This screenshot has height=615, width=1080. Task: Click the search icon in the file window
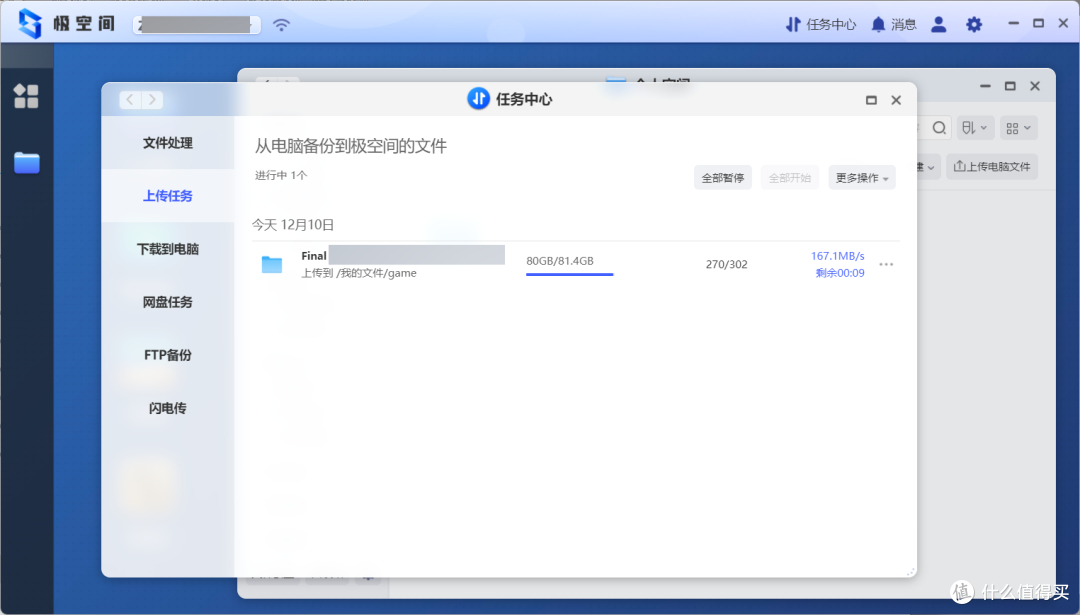(x=939, y=128)
